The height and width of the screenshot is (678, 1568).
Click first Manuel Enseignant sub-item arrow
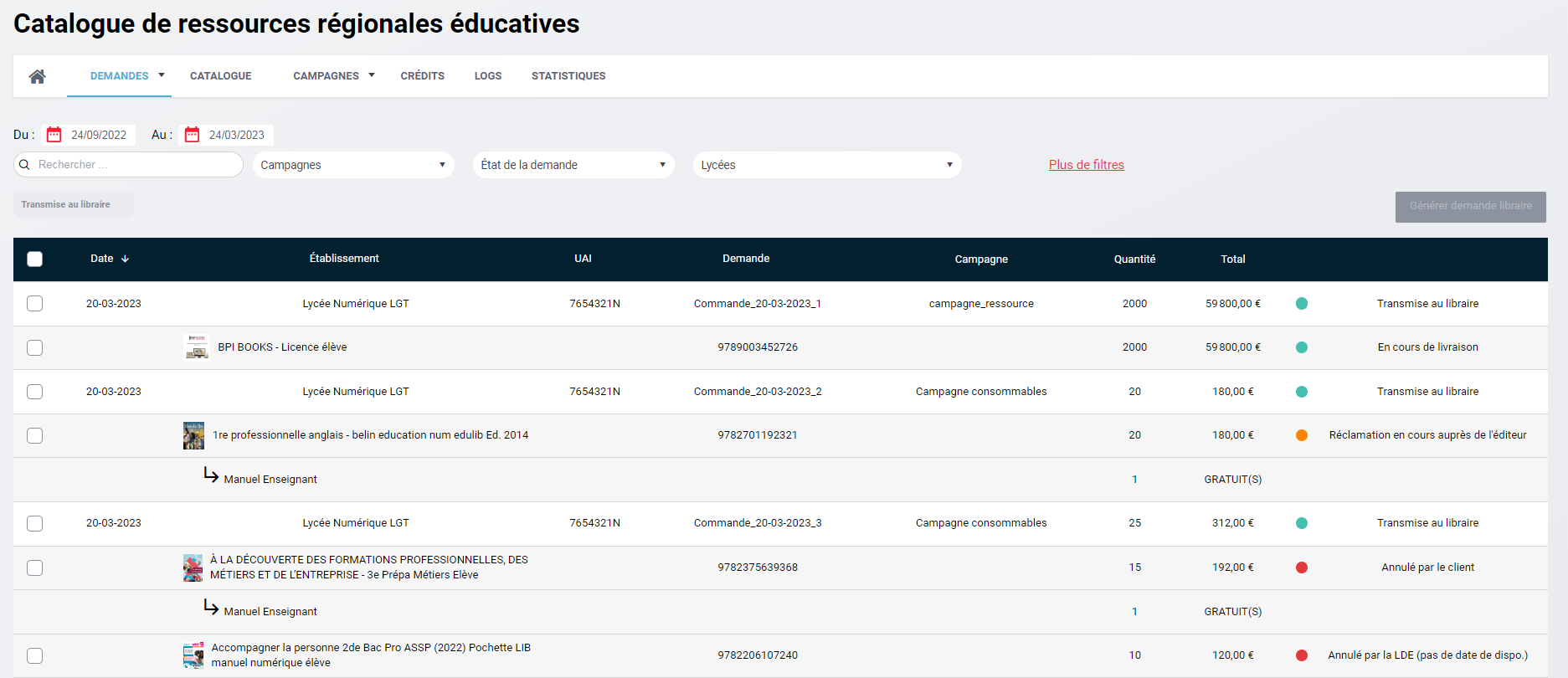coord(211,475)
